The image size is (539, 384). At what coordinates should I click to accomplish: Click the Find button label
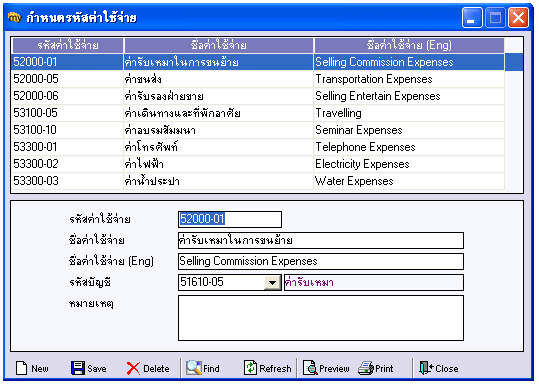[211, 369]
